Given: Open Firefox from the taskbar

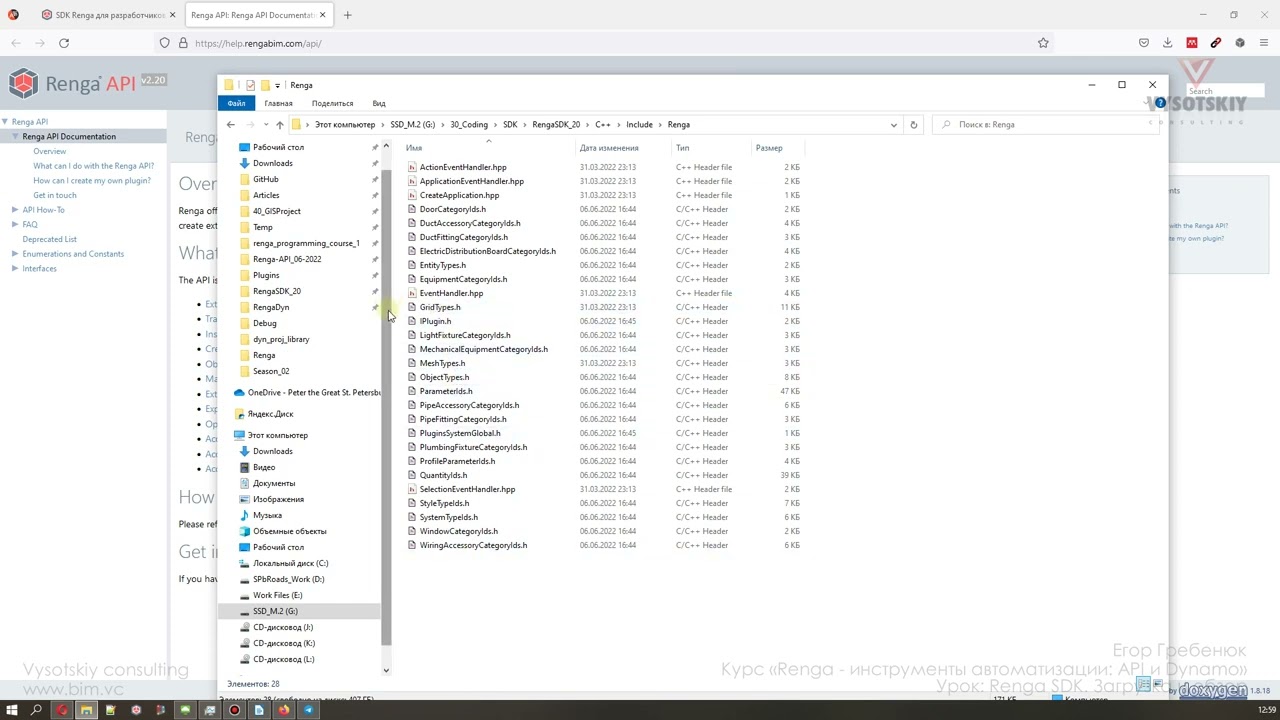Looking at the screenshot, I should click(x=284, y=710).
